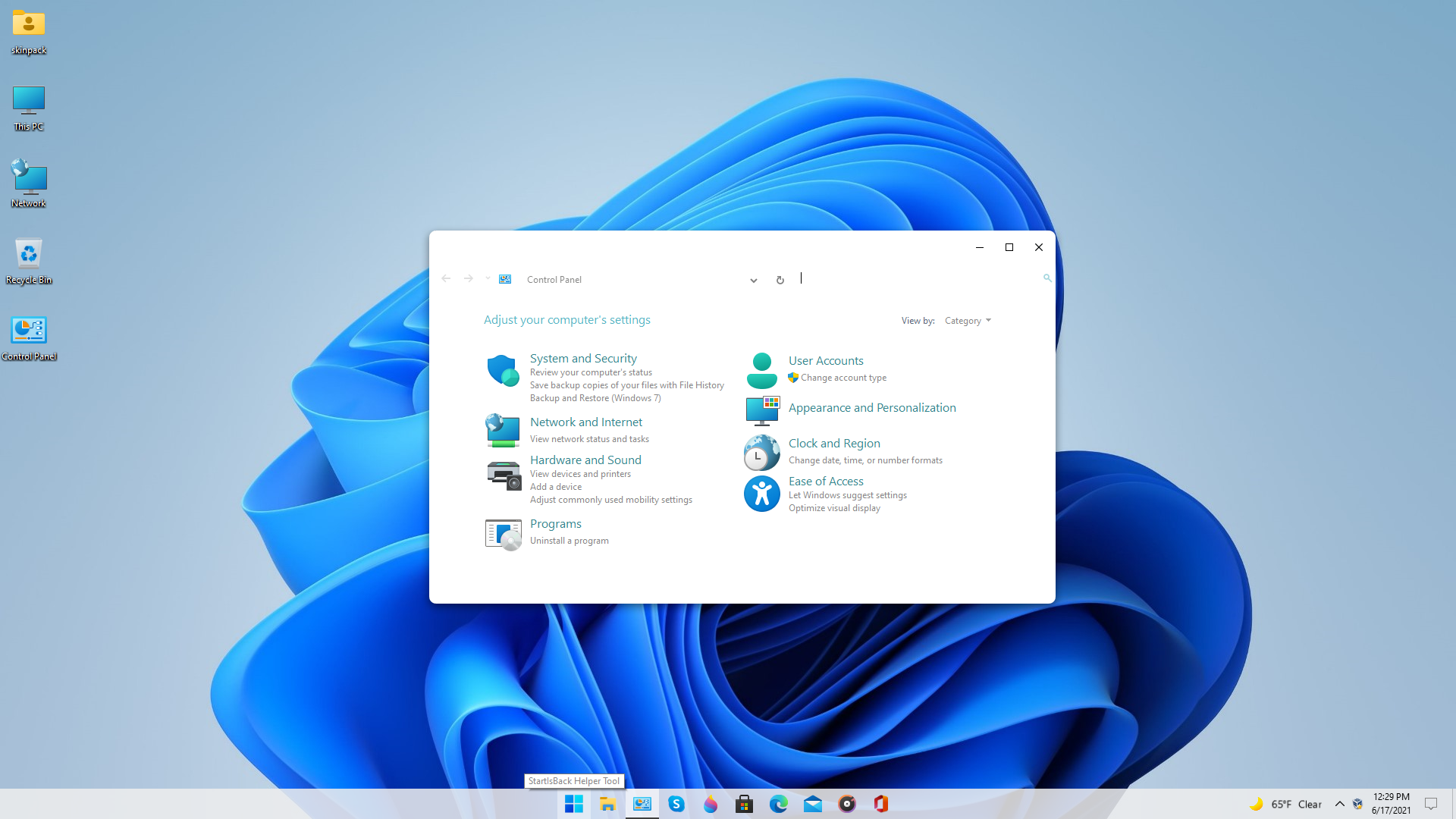The image size is (1456, 819).
Task: Click the refresh button in Control Panel
Action: [780, 279]
